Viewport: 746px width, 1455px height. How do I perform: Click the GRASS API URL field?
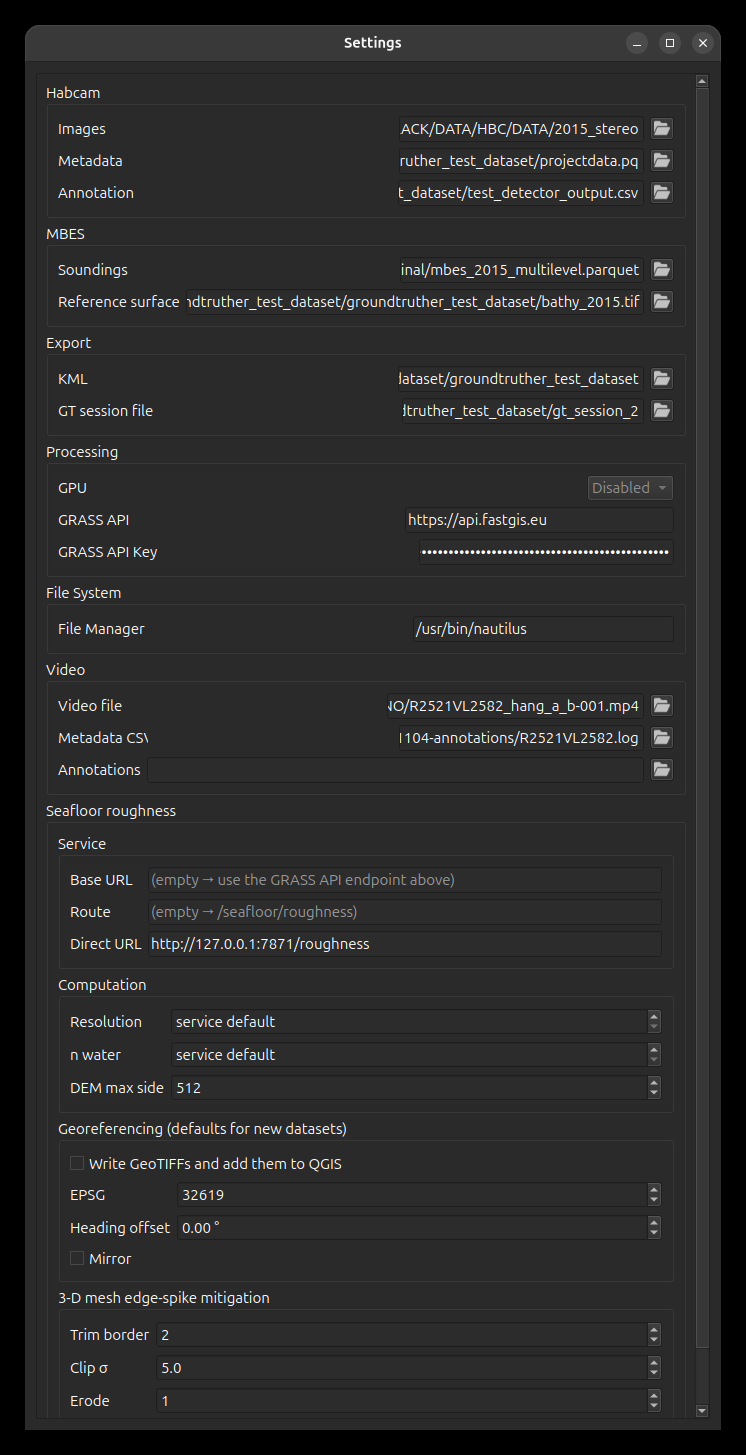coord(539,520)
